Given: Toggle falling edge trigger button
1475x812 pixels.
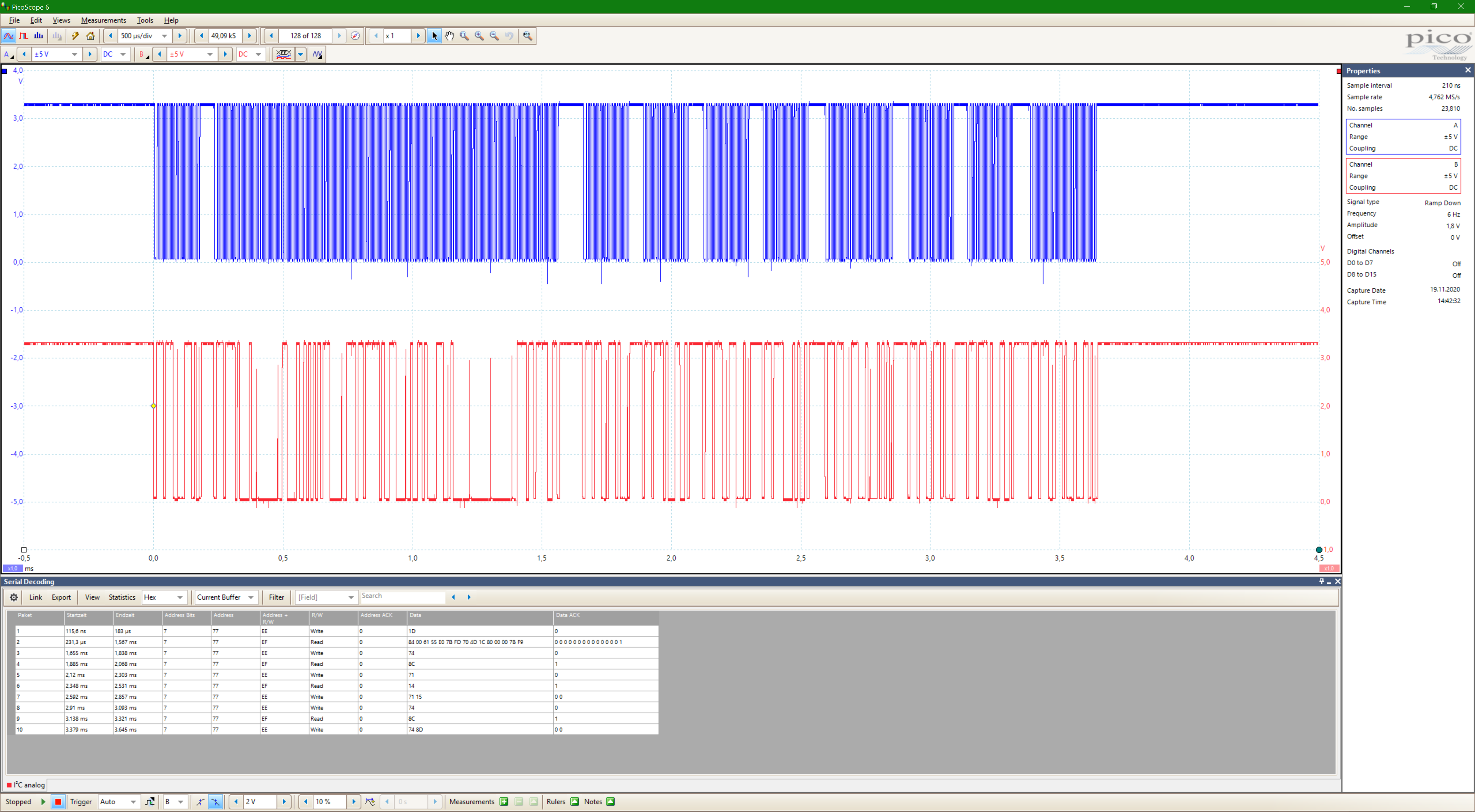Looking at the screenshot, I should 215,802.
